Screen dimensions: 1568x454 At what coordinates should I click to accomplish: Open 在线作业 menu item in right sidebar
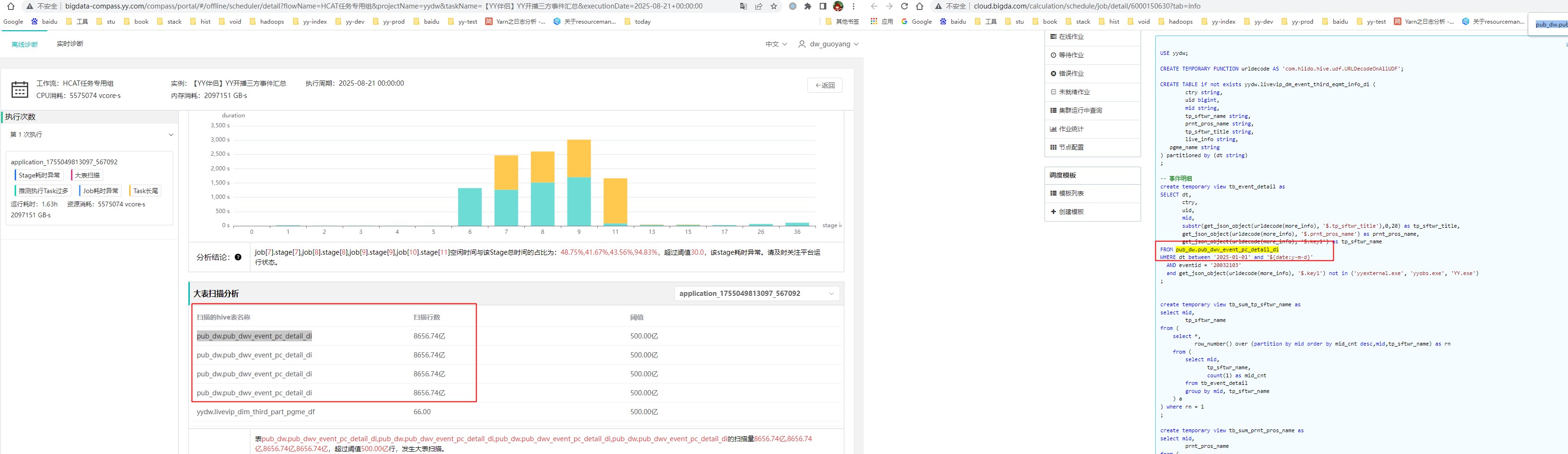point(1093,36)
